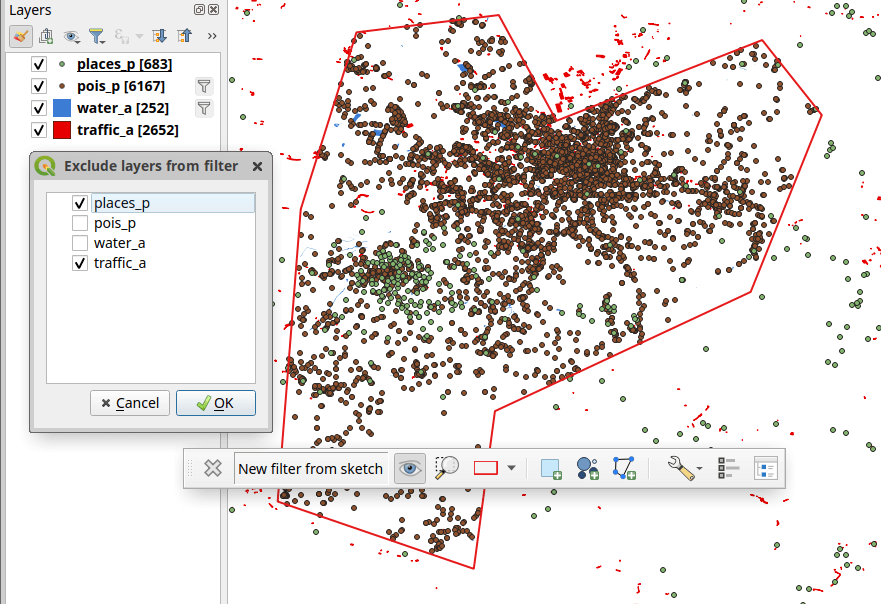The width and height of the screenshot is (881, 604).
Task: Enable pois_p checkbox in exclude dialog
Action: 79,222
